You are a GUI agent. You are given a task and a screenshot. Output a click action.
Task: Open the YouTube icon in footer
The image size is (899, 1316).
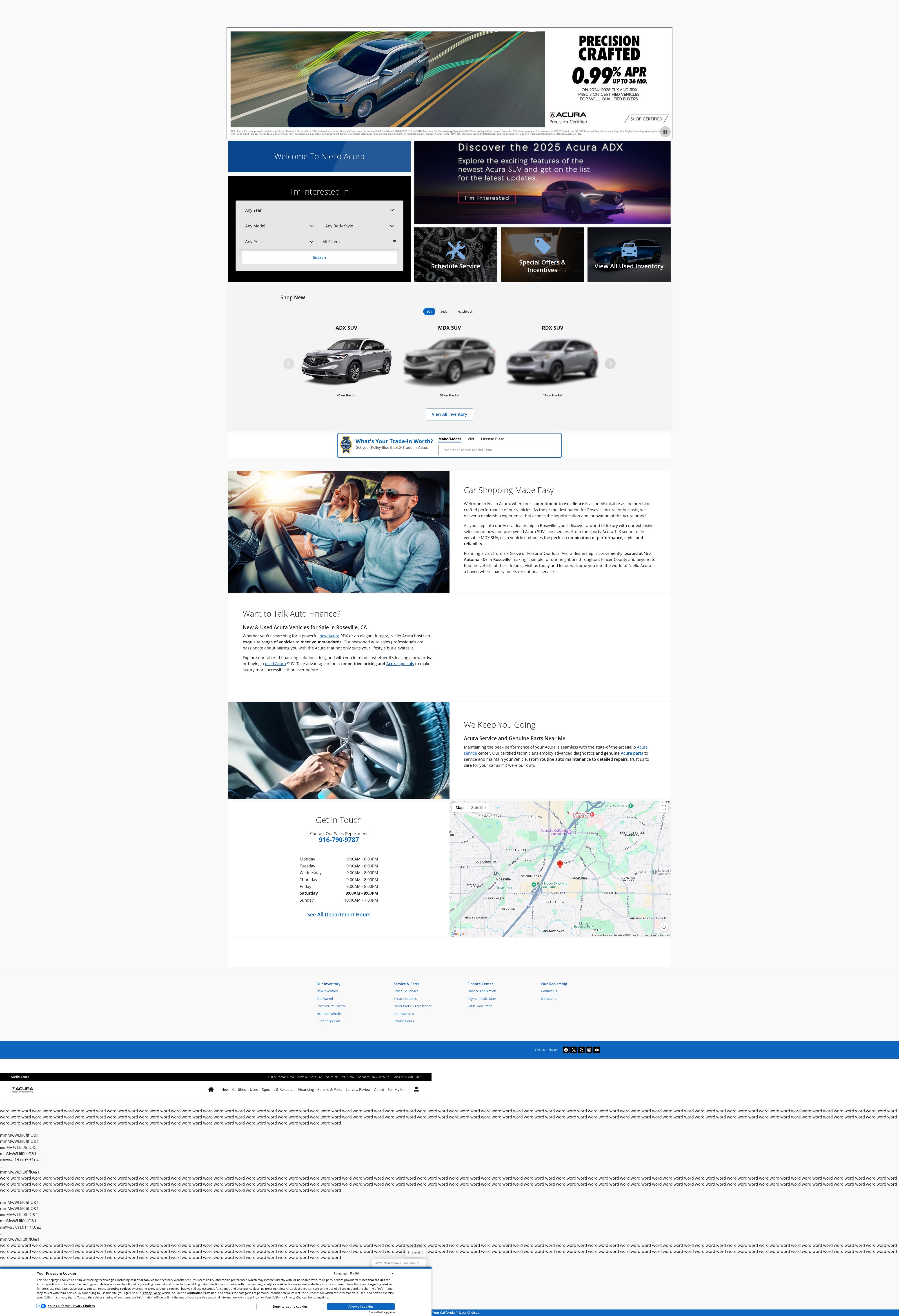click(596, 1050)
